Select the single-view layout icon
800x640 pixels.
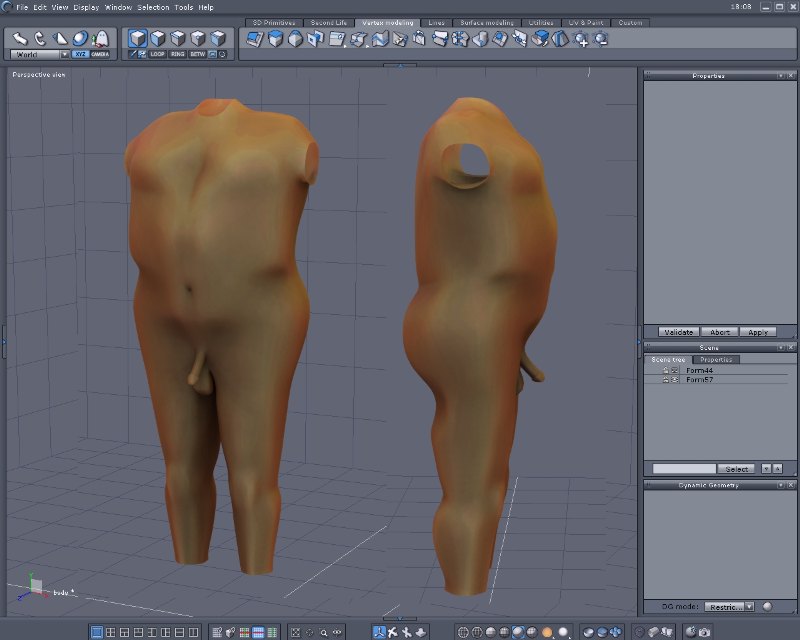point(97,632)
